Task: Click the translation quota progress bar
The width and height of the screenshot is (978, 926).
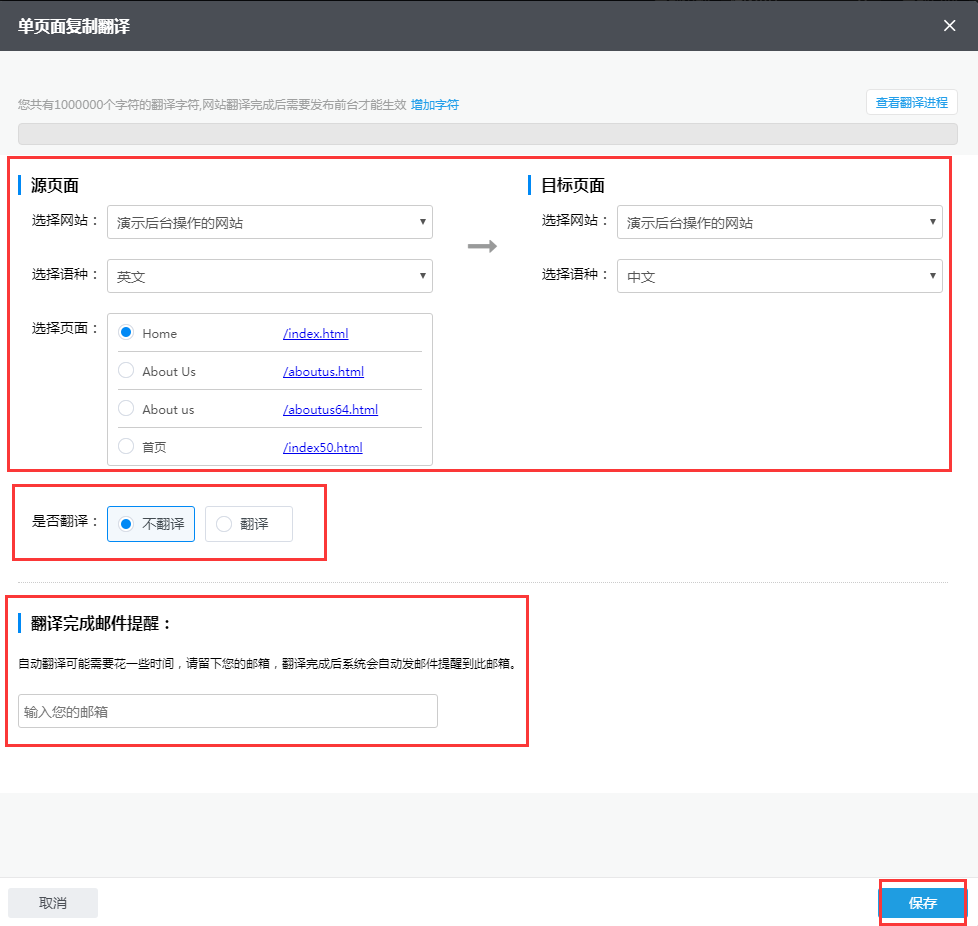Action: (x=488, y=133)
